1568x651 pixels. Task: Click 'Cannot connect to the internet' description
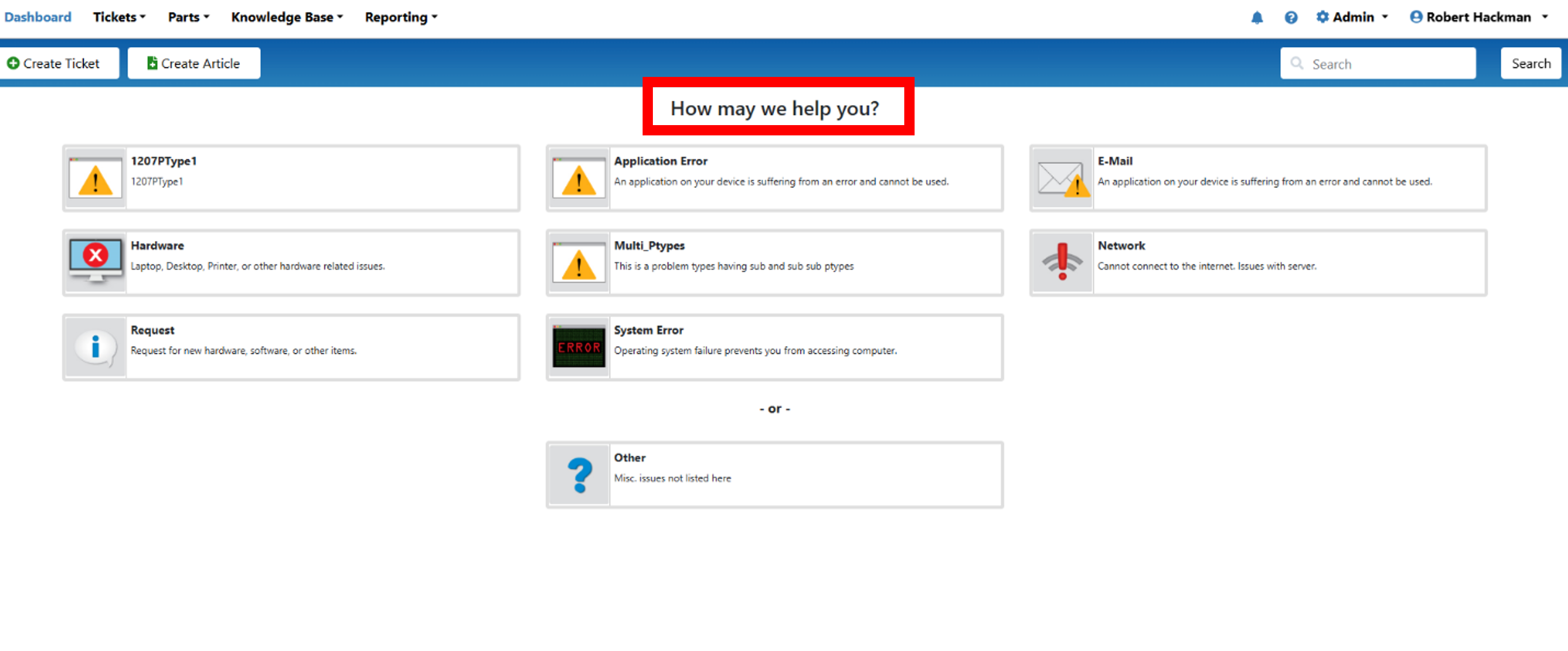click(x=1207, y=266)
